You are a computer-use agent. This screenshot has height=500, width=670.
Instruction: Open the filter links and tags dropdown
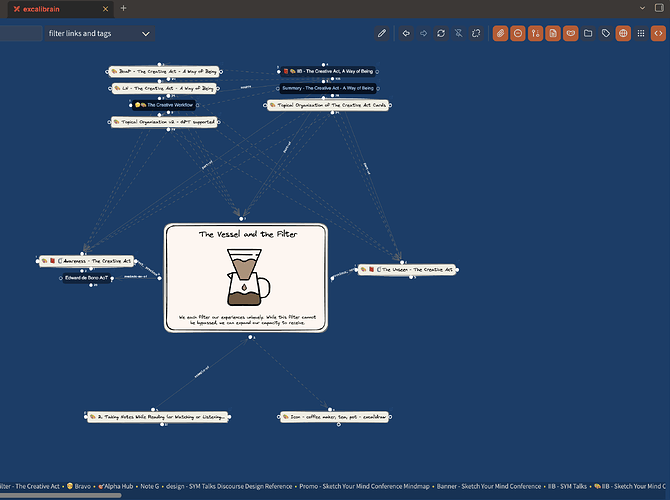pos(100,33)
